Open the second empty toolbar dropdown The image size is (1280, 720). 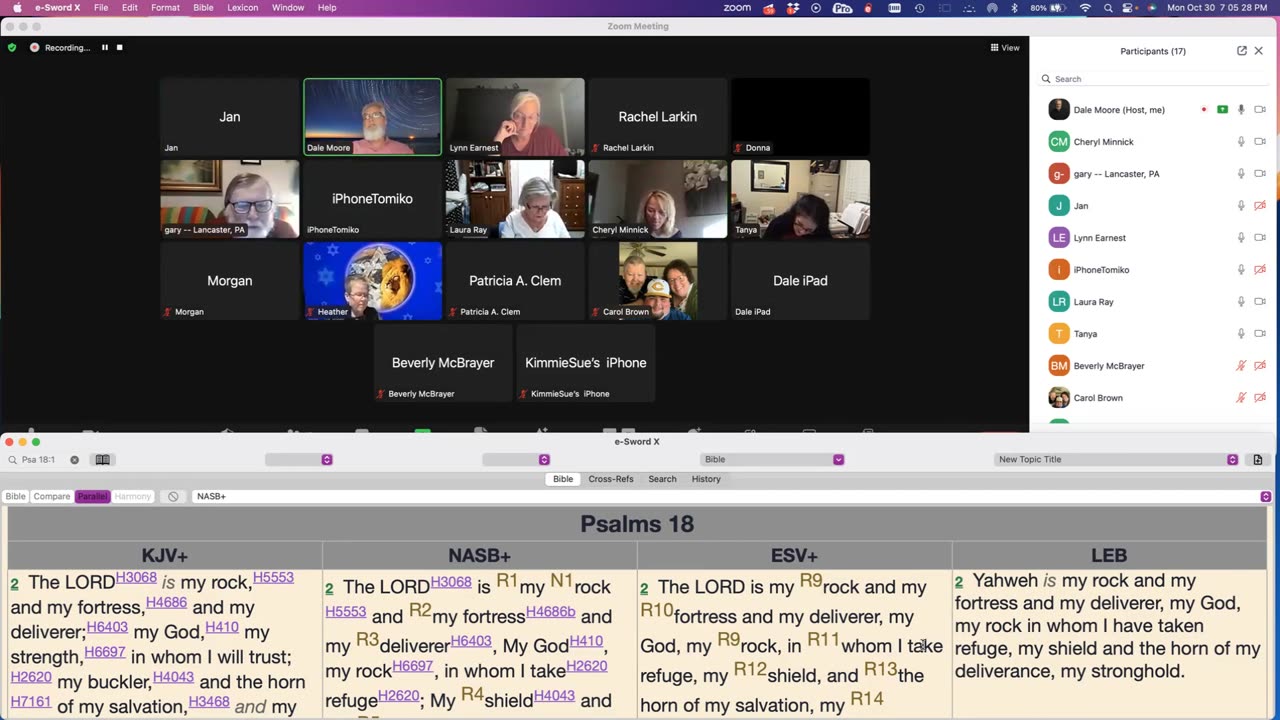[x=516, y=460]
